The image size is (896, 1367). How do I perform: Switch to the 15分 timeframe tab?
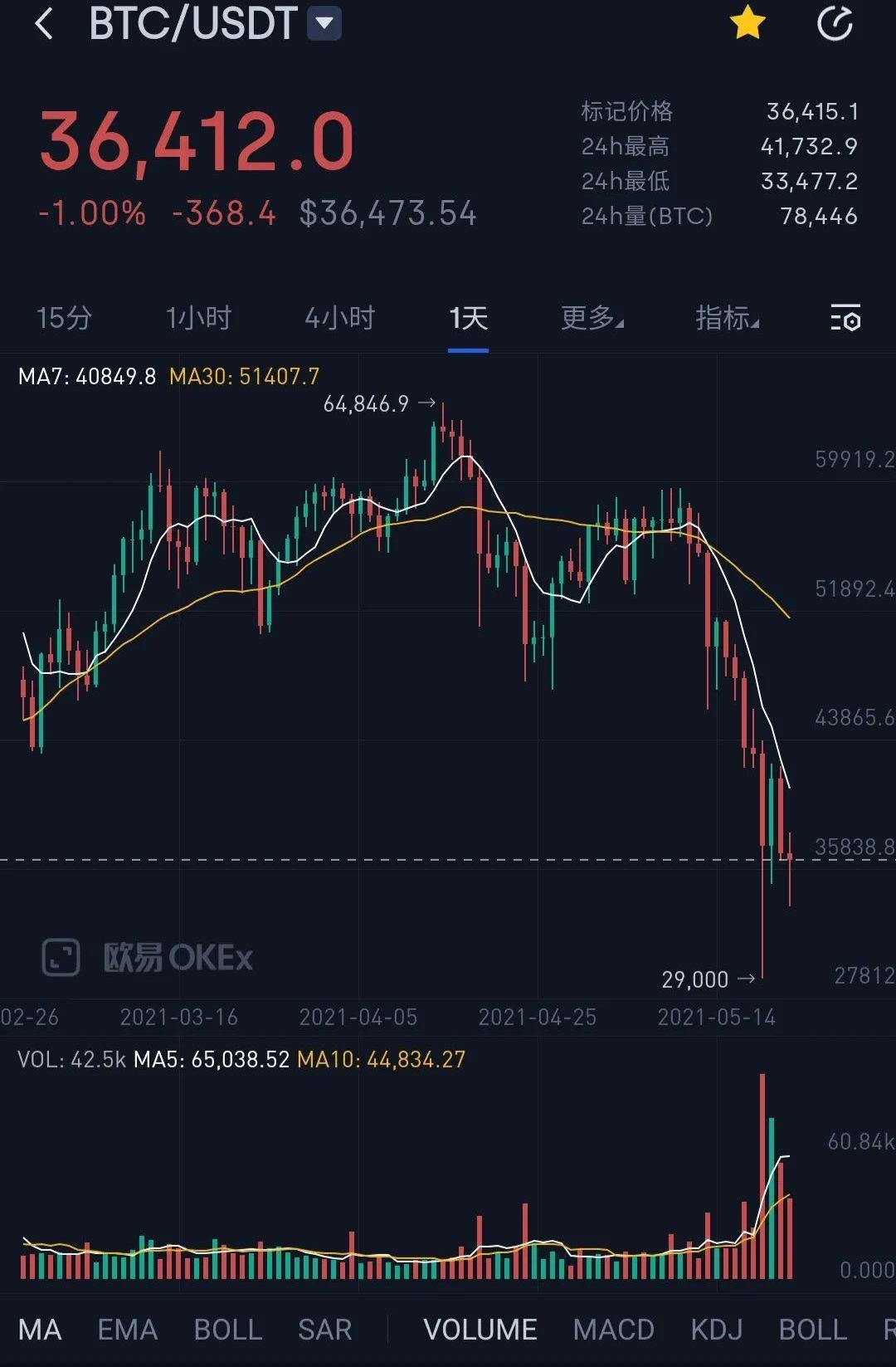click(x=64, y=318)
